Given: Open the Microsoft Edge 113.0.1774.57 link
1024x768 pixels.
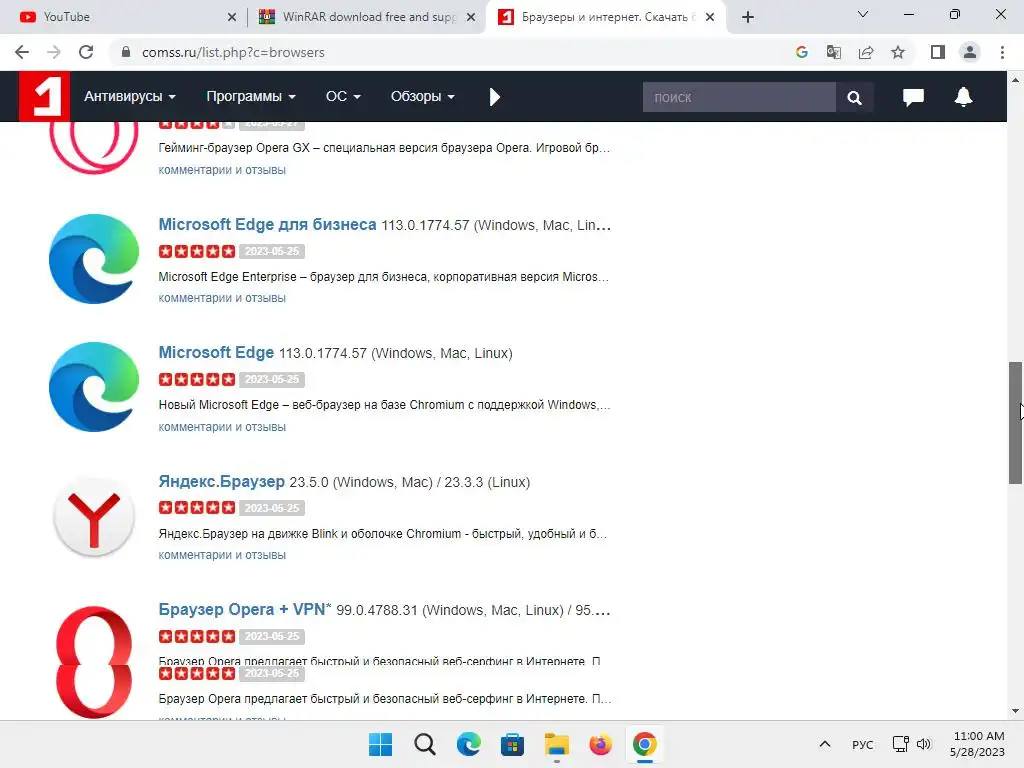Looking at the screenshot, I should tap(216, 353).
